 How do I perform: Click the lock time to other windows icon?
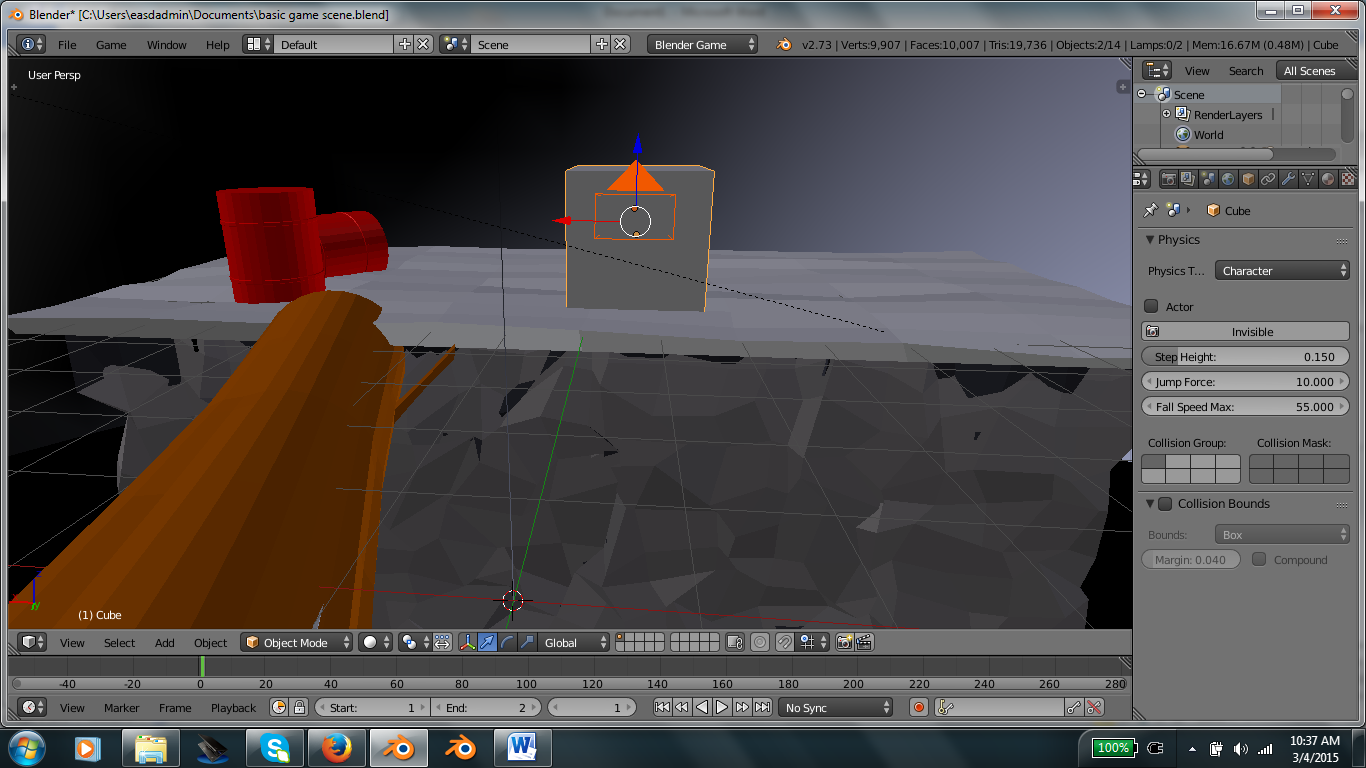[x=299, y=707]
